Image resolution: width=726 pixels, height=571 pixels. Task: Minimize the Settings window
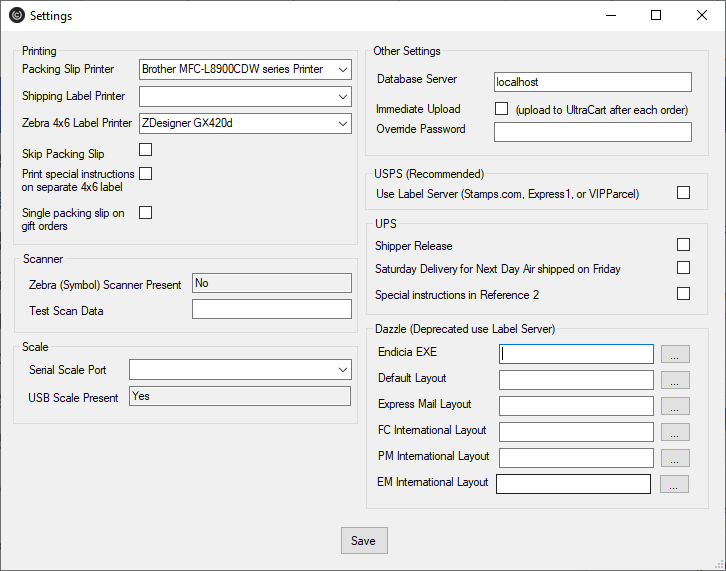[x=611, y=15]
